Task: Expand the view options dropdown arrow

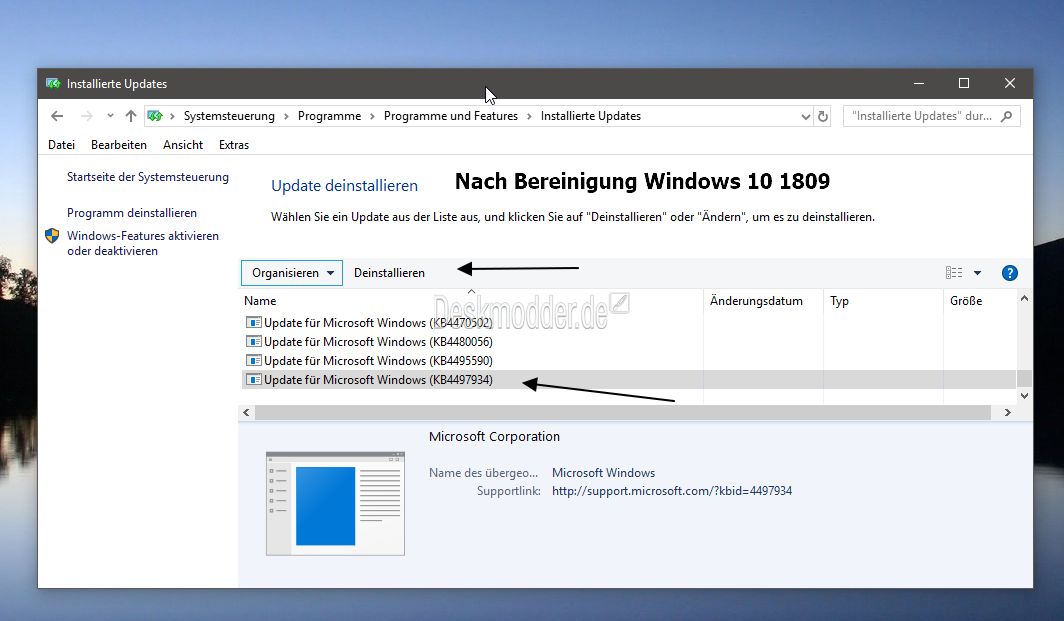Action: point(977,273)
